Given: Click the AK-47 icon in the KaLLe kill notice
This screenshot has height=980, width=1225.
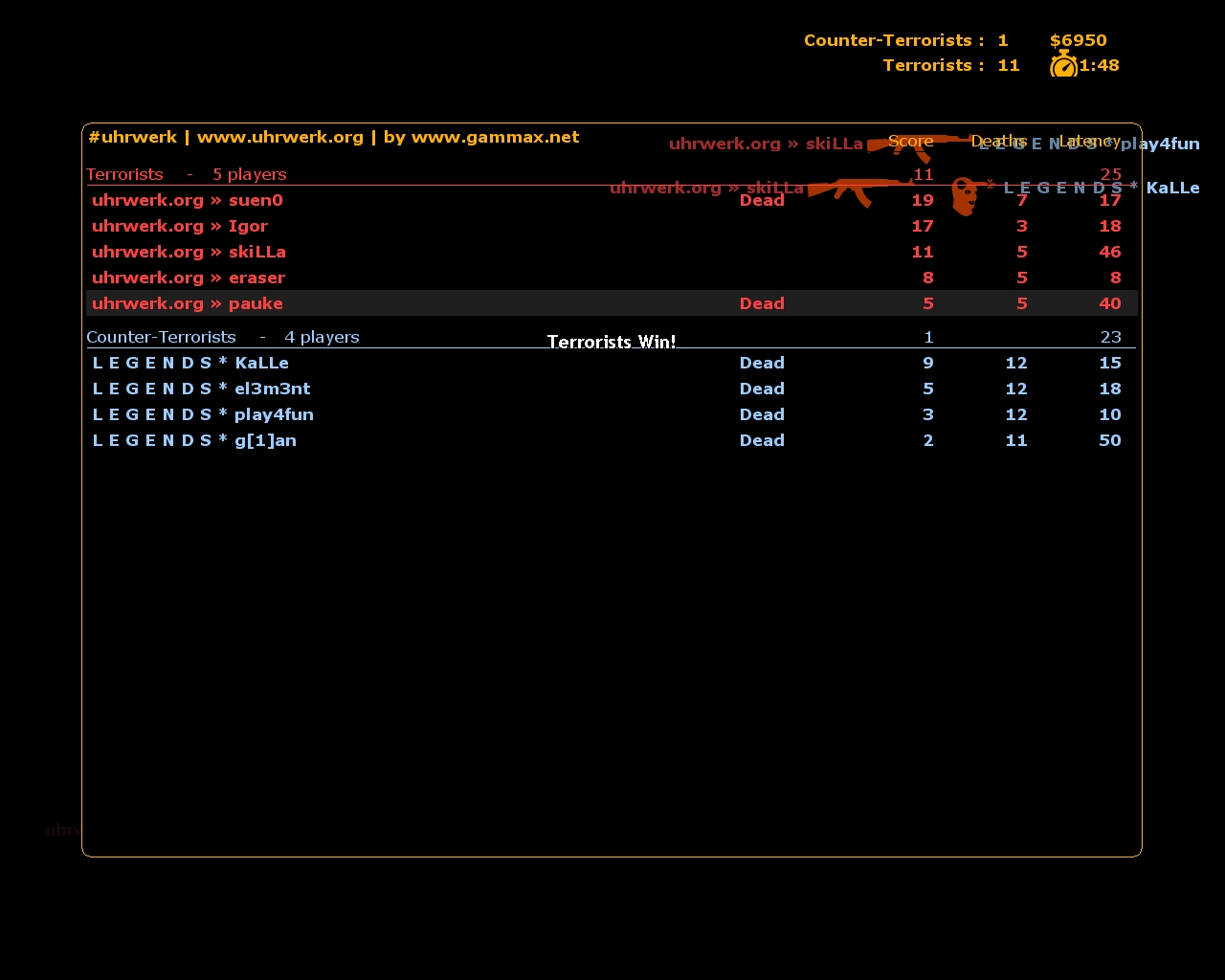Looking at the screenshot, I should (x=857, y=189).
